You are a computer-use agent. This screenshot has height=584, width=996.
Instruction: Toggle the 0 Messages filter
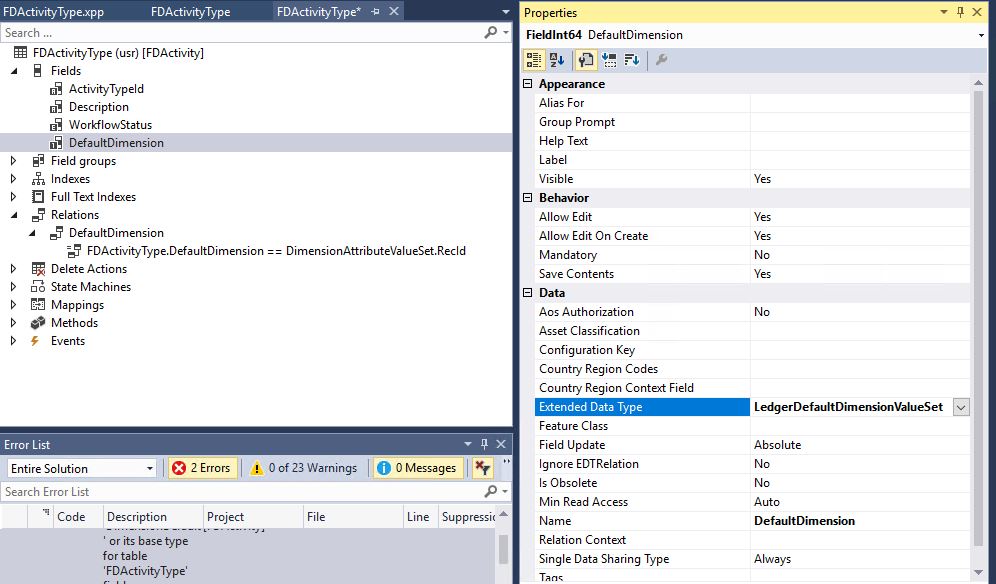[x=416, y=468]
